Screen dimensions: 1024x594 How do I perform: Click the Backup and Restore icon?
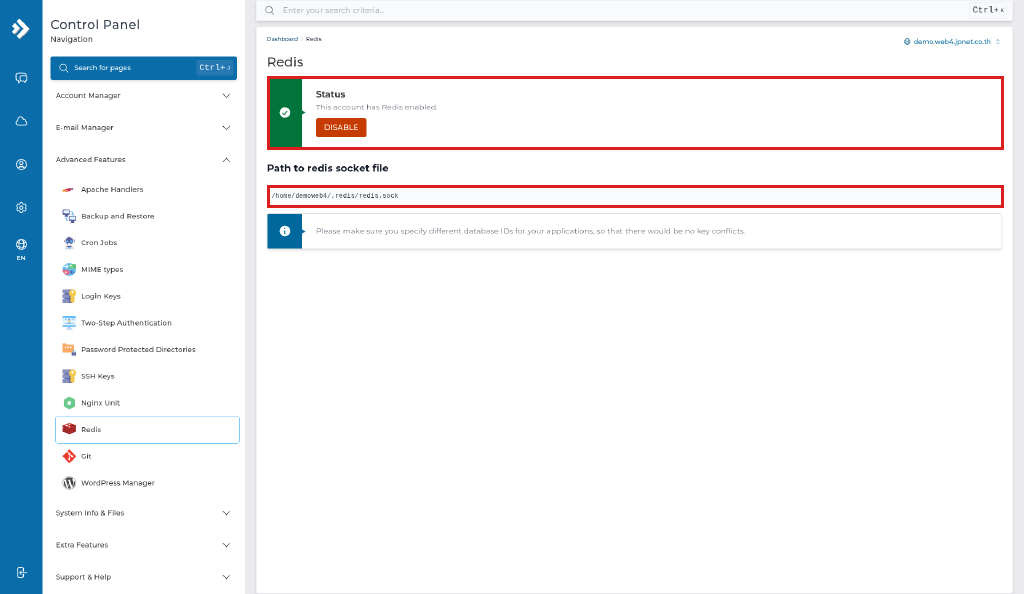69,216
